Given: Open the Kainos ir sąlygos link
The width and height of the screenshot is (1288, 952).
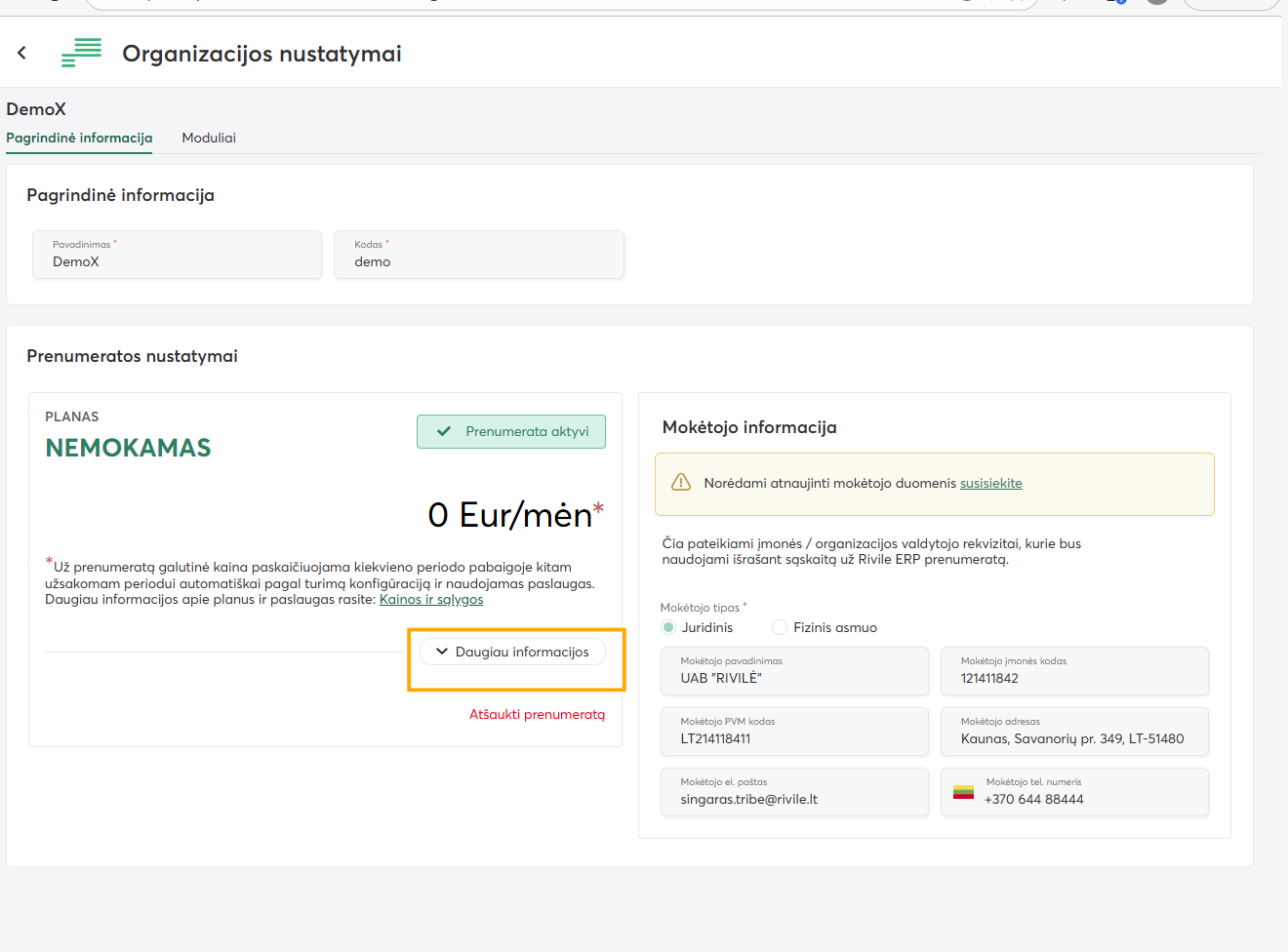Looking at the screenshot, I should [x=431, y=599].
